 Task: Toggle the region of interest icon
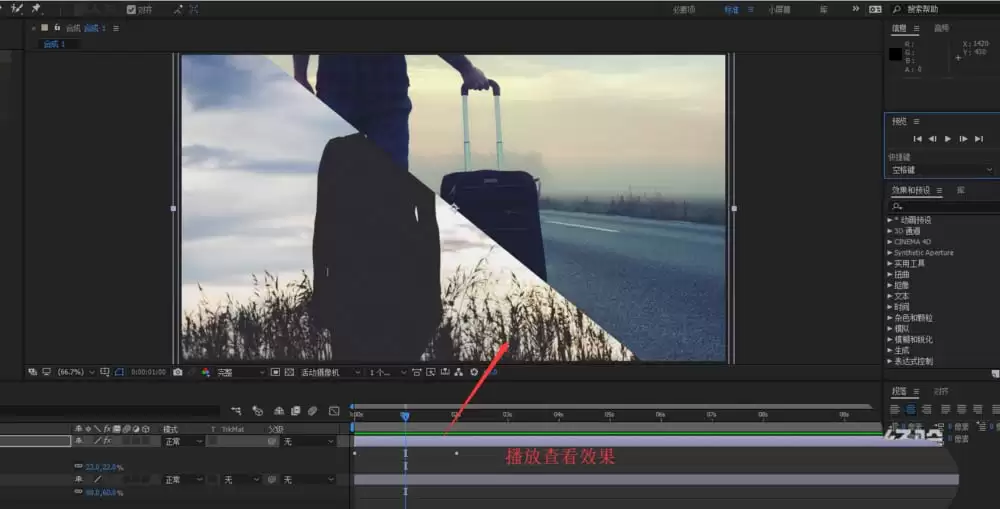[275, 372]
